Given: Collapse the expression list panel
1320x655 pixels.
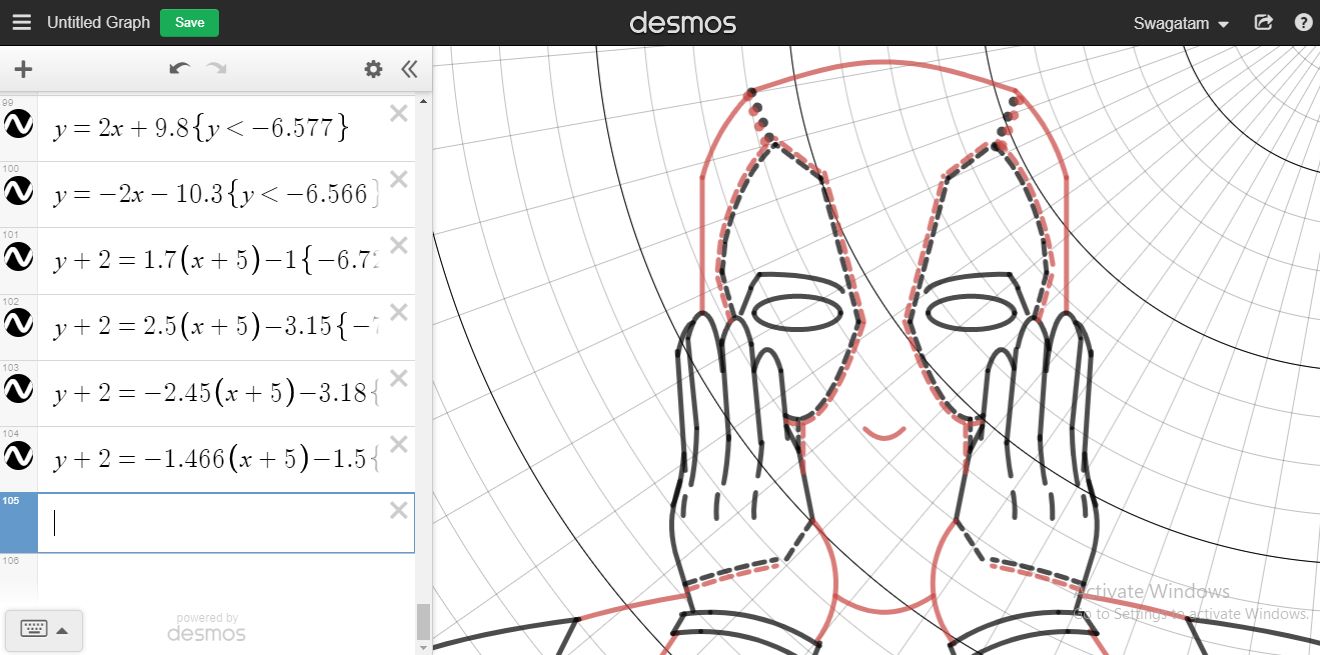Looking at the screenshot, I should [x=409, y=69].
